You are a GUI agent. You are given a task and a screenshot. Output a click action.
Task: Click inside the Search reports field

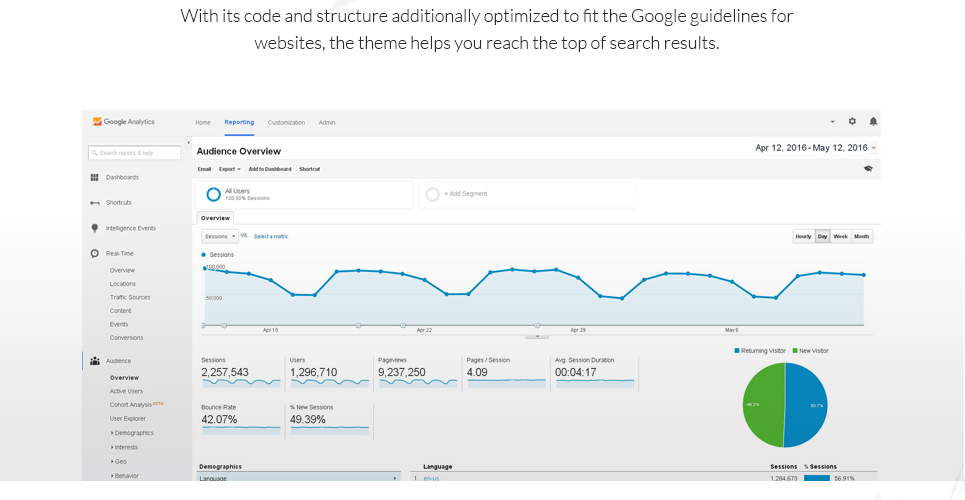[135, 153]
